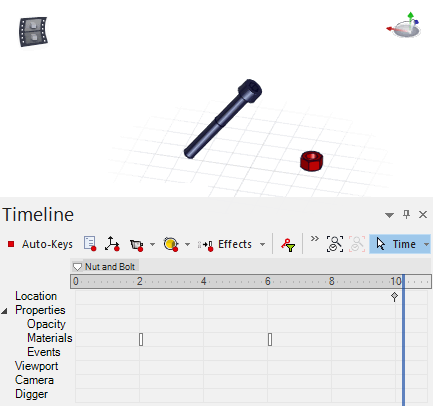The image size is (435, 406).
Task: Click the zoom-to-fit actor icon
Action: 335,244
